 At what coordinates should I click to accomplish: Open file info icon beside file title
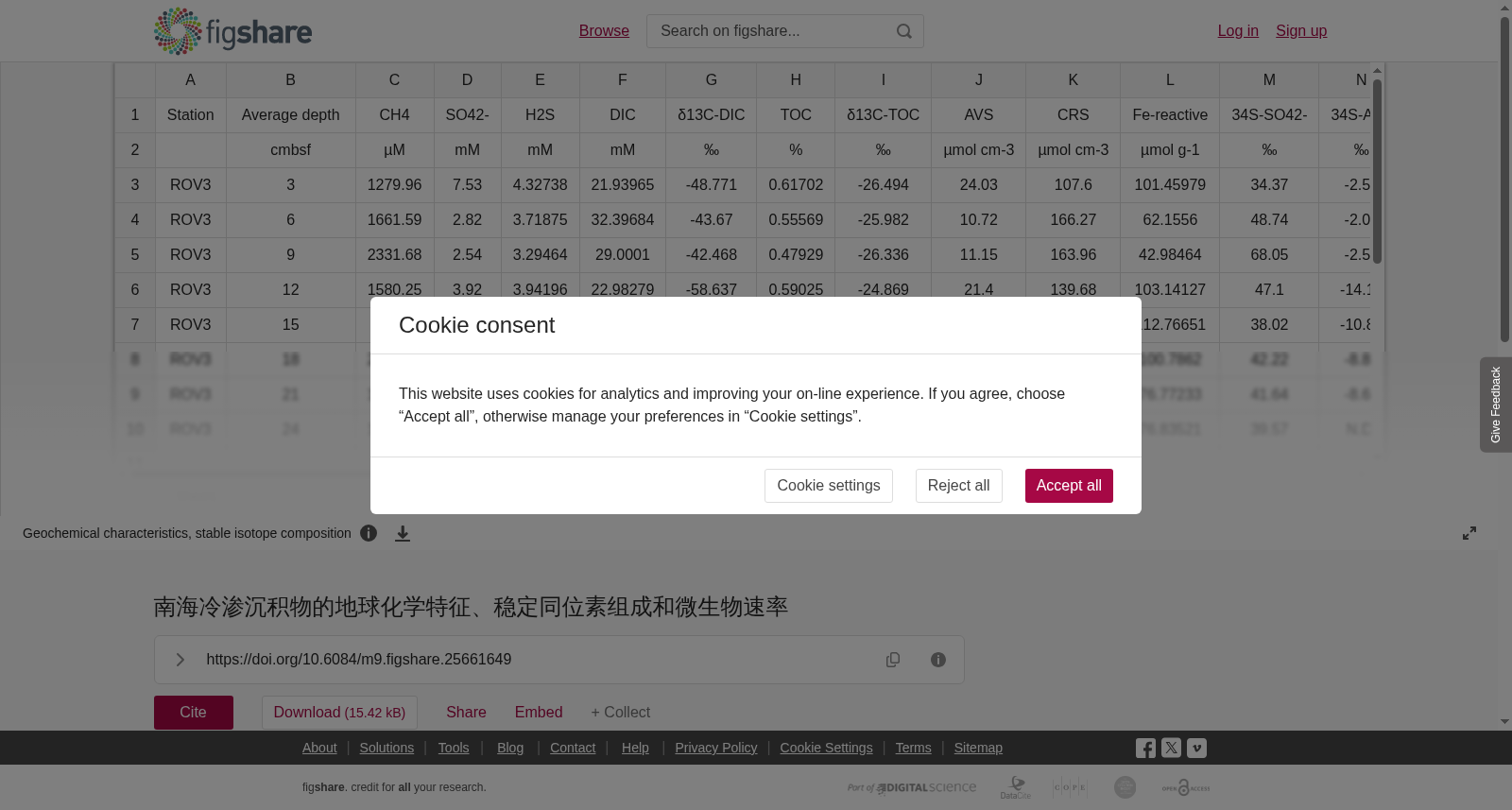pyautogui.click(x=369, y=533)
